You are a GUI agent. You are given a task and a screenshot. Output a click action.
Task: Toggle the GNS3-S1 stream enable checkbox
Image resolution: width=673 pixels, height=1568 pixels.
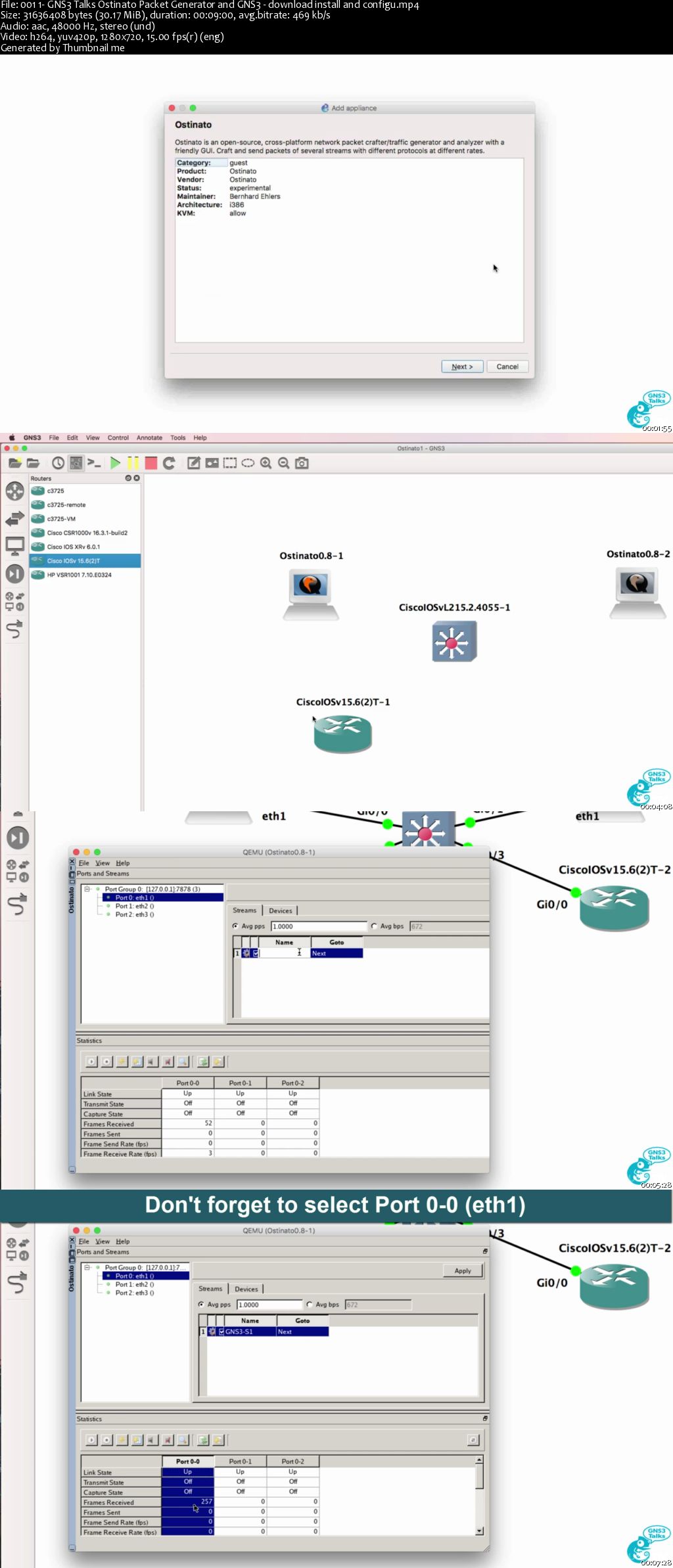(x=221, y=1332)
